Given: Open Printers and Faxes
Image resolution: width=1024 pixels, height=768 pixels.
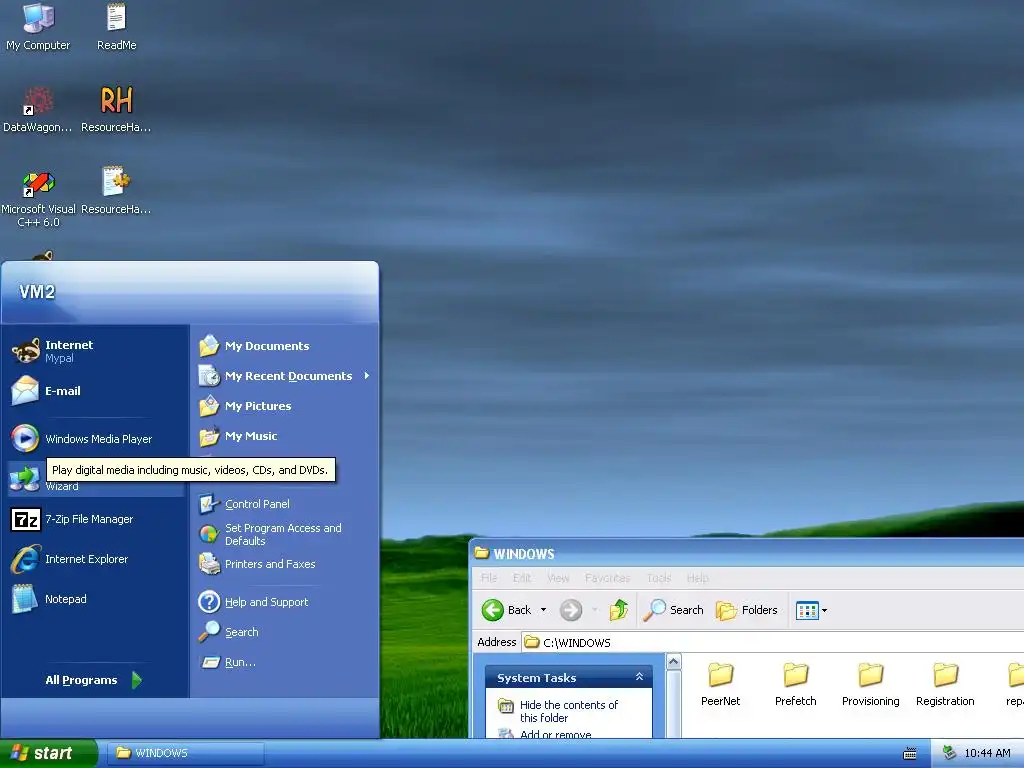Looking at the screenshot, I should [x=283, y=564].
